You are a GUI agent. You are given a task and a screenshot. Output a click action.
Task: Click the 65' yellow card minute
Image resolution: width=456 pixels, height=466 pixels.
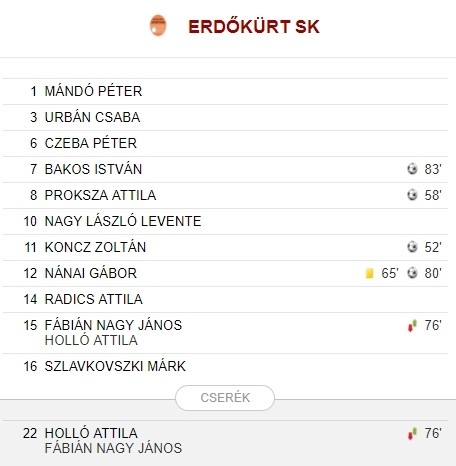click(x=390, y=273)
